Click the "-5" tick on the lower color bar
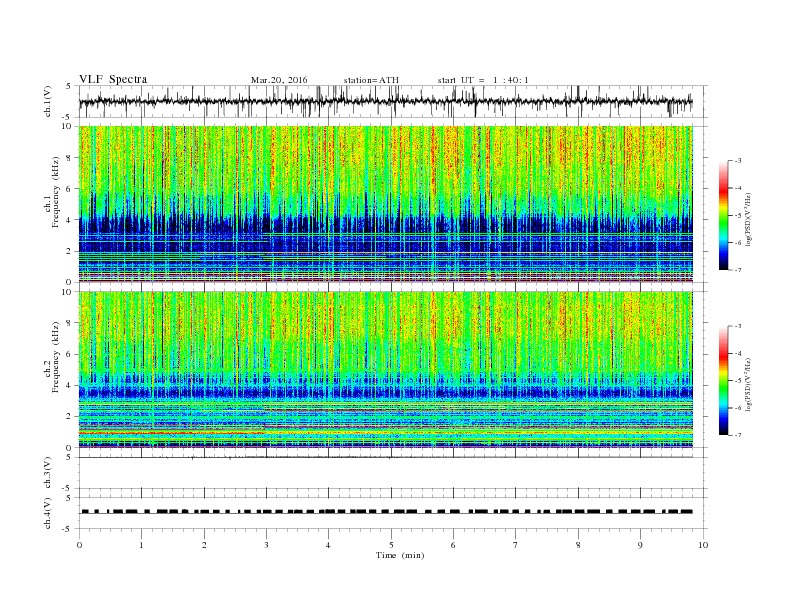Screen dimensions: 792x612 (x=738, y=380)
